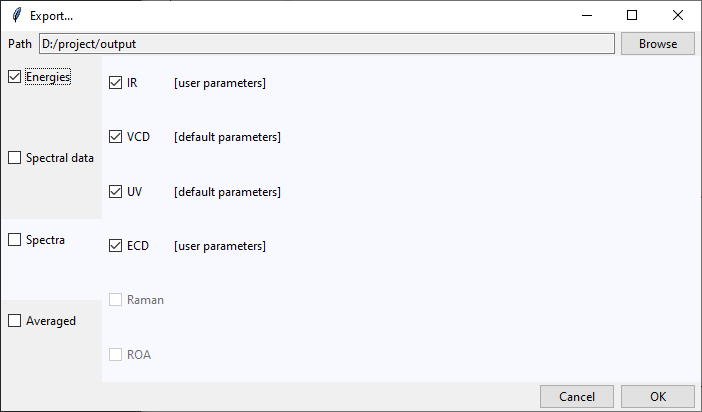Click IR's [user parameters] label
This screenshot has width=702, height=412.
pos(220,83)
